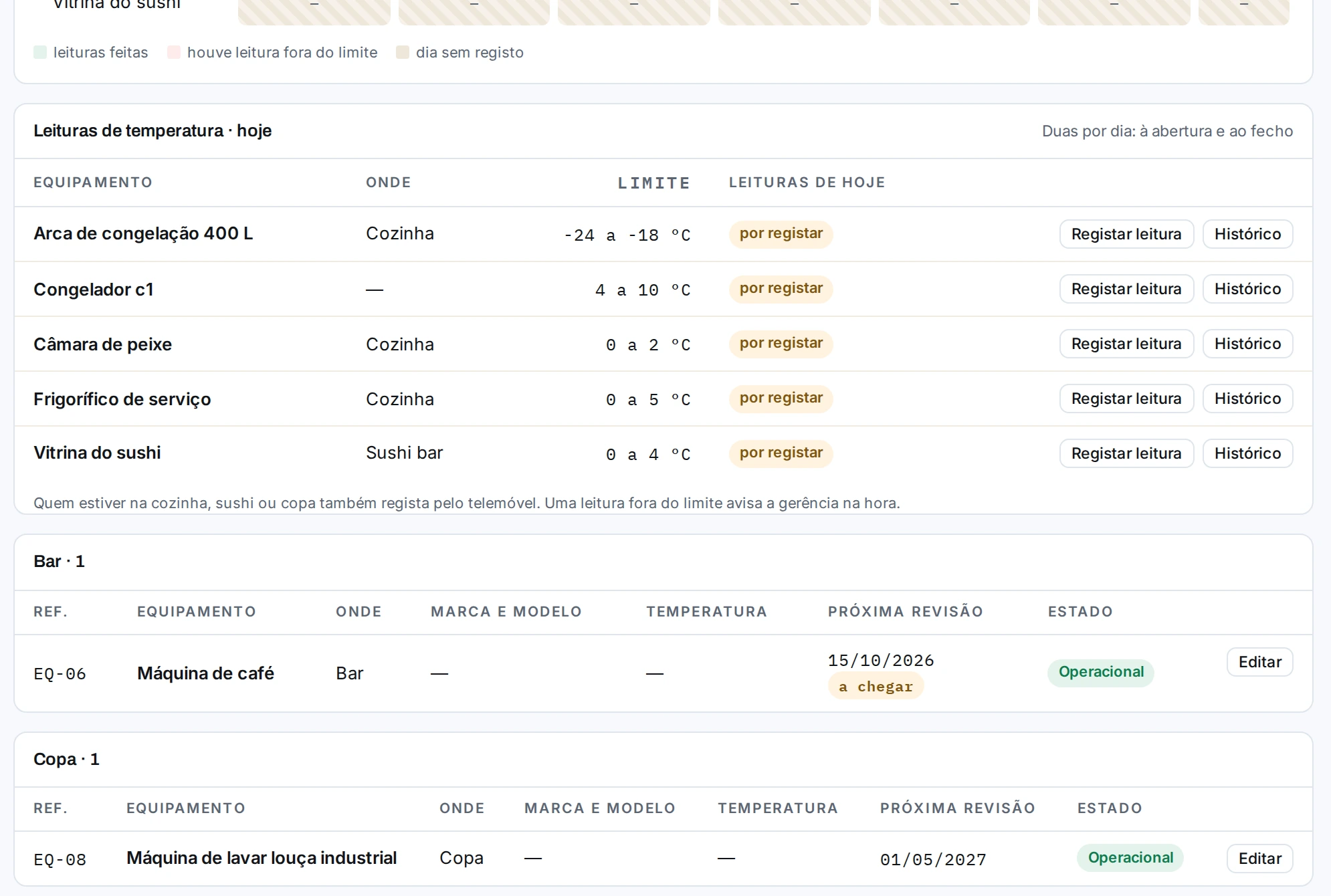This screenshot has height=896, width=1331.
Task: Click the beige 'dia sem registo' legend swatch
Action: tap(403, 52)
